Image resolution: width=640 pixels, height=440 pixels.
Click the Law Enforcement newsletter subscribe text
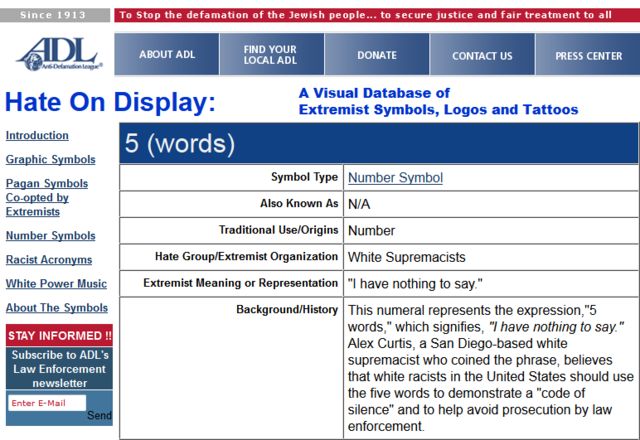pyautogui.click(x=60, y=369)
